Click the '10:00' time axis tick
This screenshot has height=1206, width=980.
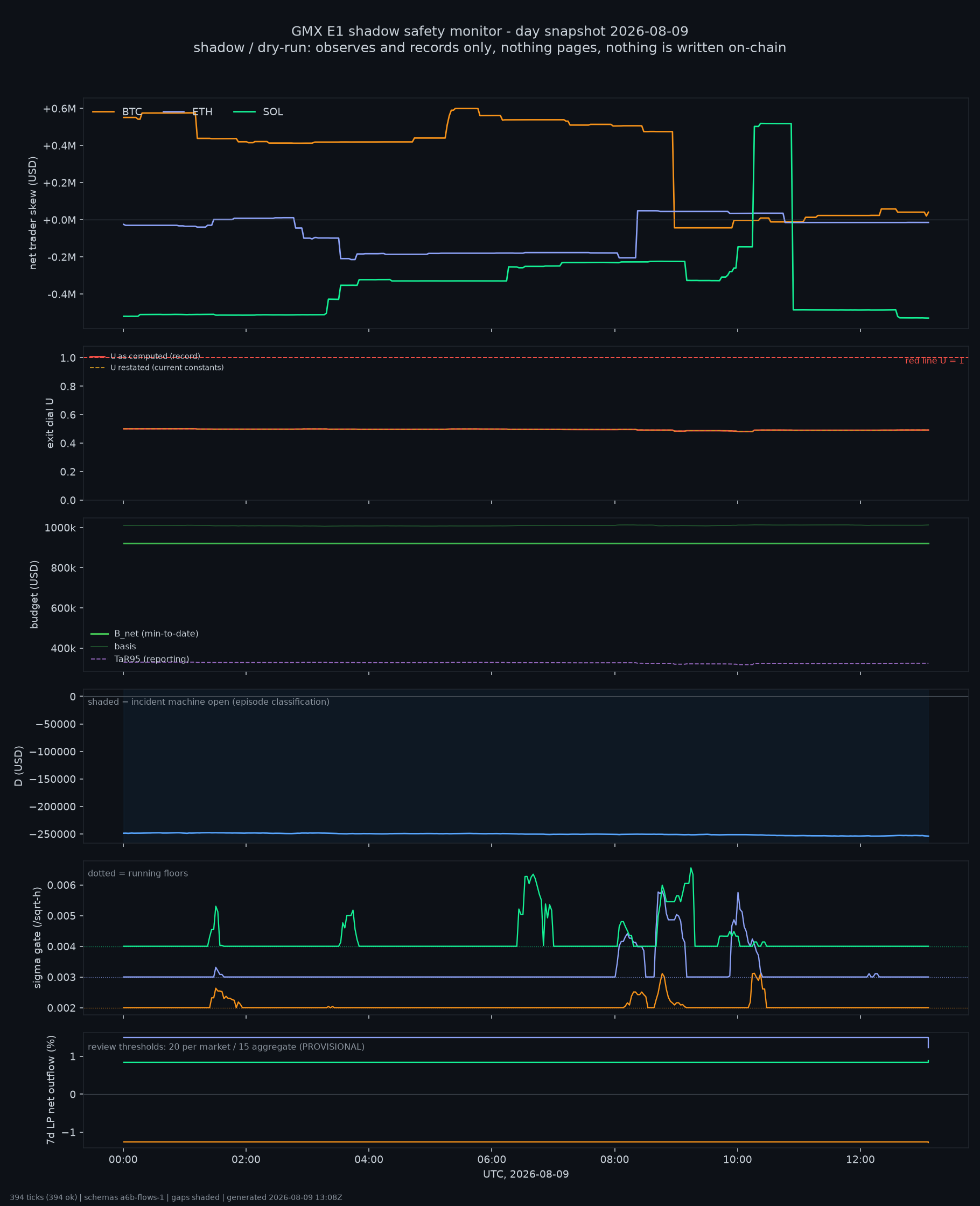click(737, 1159)
